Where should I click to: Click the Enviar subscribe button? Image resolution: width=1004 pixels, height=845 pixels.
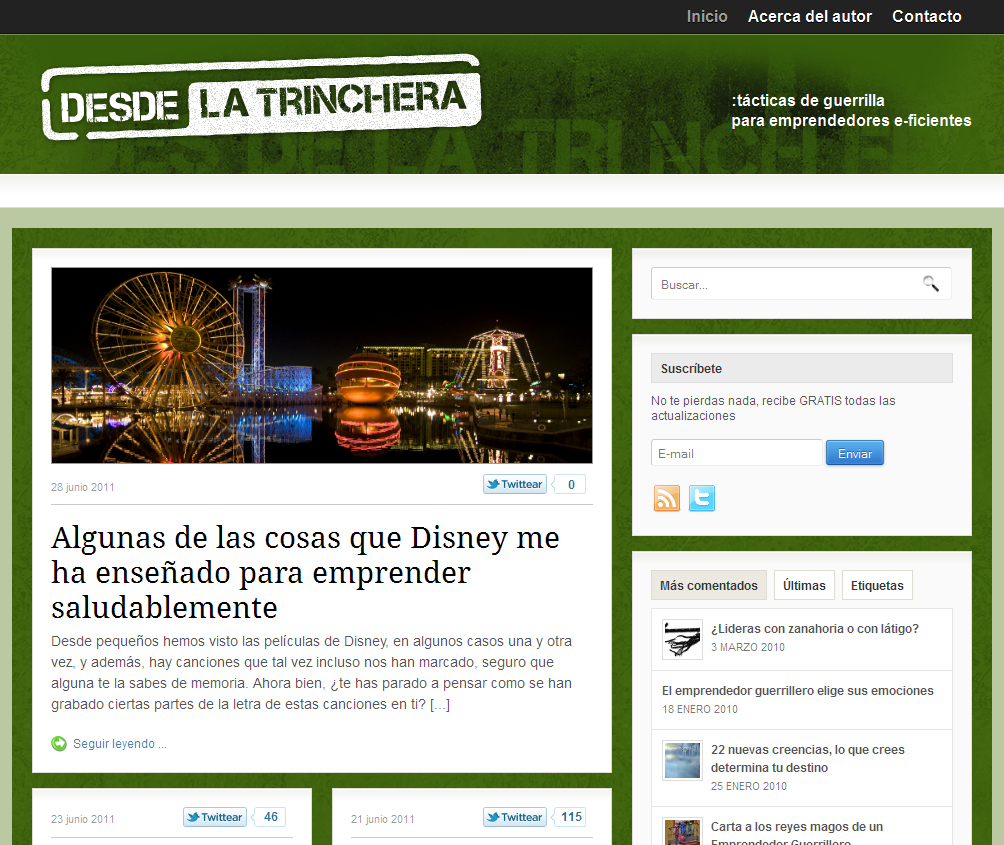click(855, 453)
